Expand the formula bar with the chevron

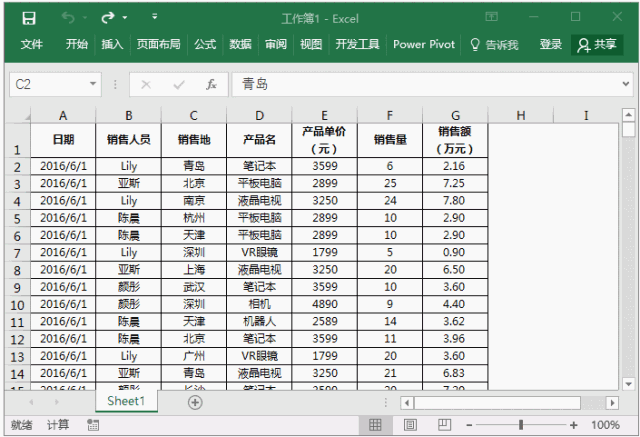[x=625, y=84]
